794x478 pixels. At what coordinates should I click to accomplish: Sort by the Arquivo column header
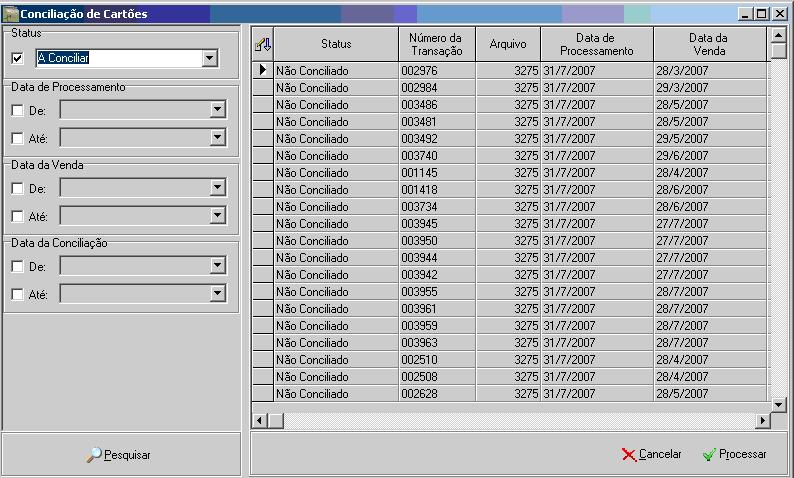point(508,44)
